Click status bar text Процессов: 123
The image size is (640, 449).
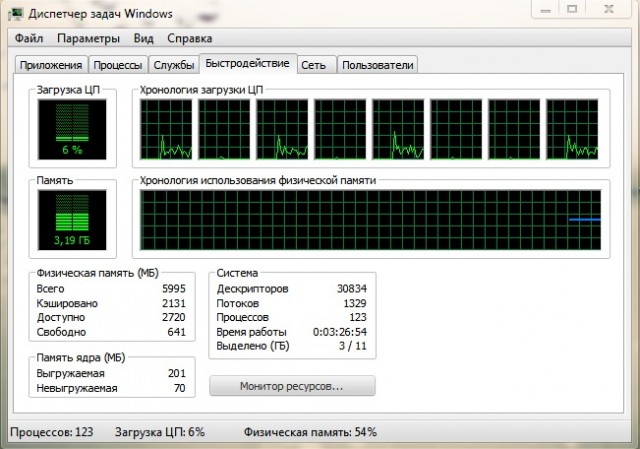[x=52, y=432]
